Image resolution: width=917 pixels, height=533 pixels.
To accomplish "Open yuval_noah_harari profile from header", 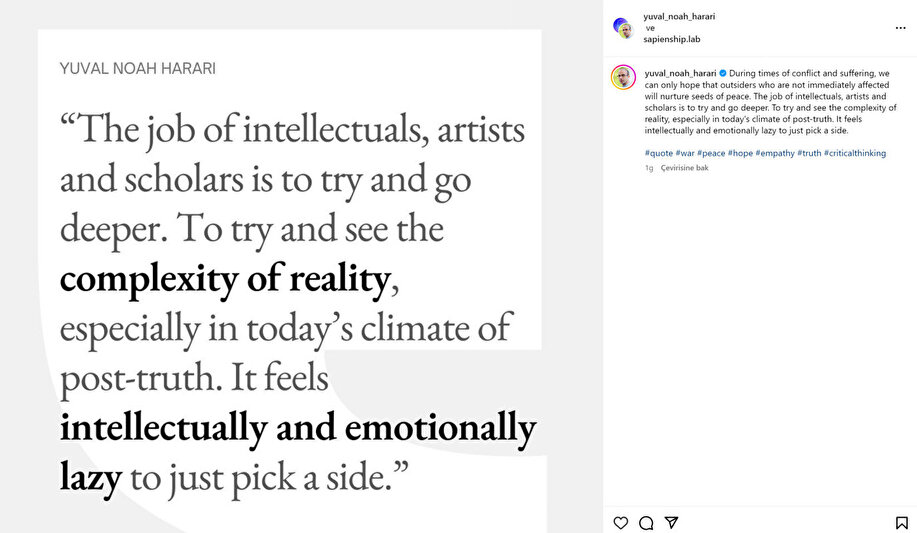I will pyautogui.click(x=679, y=17).
